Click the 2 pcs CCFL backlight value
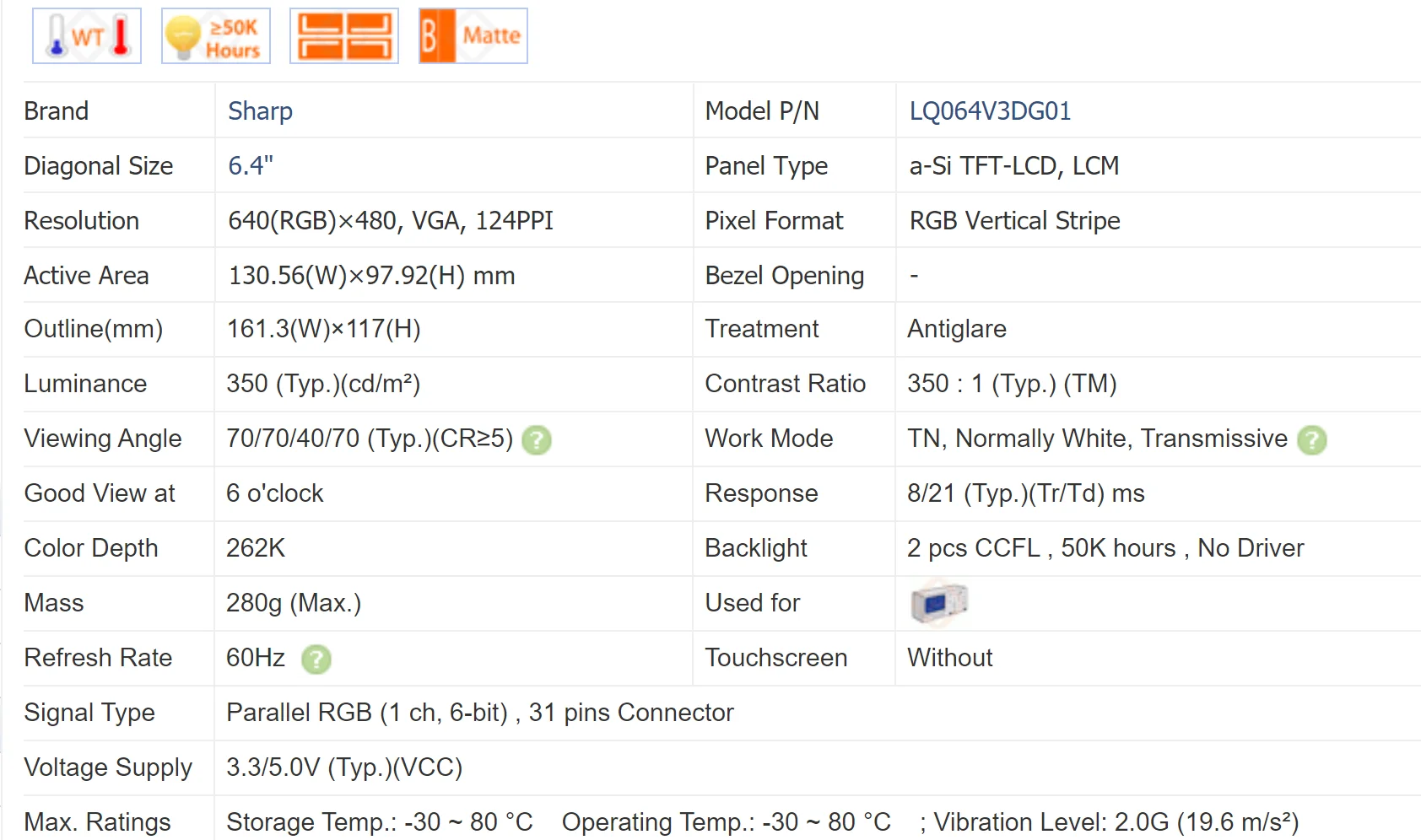 (x=1105, y=548)
